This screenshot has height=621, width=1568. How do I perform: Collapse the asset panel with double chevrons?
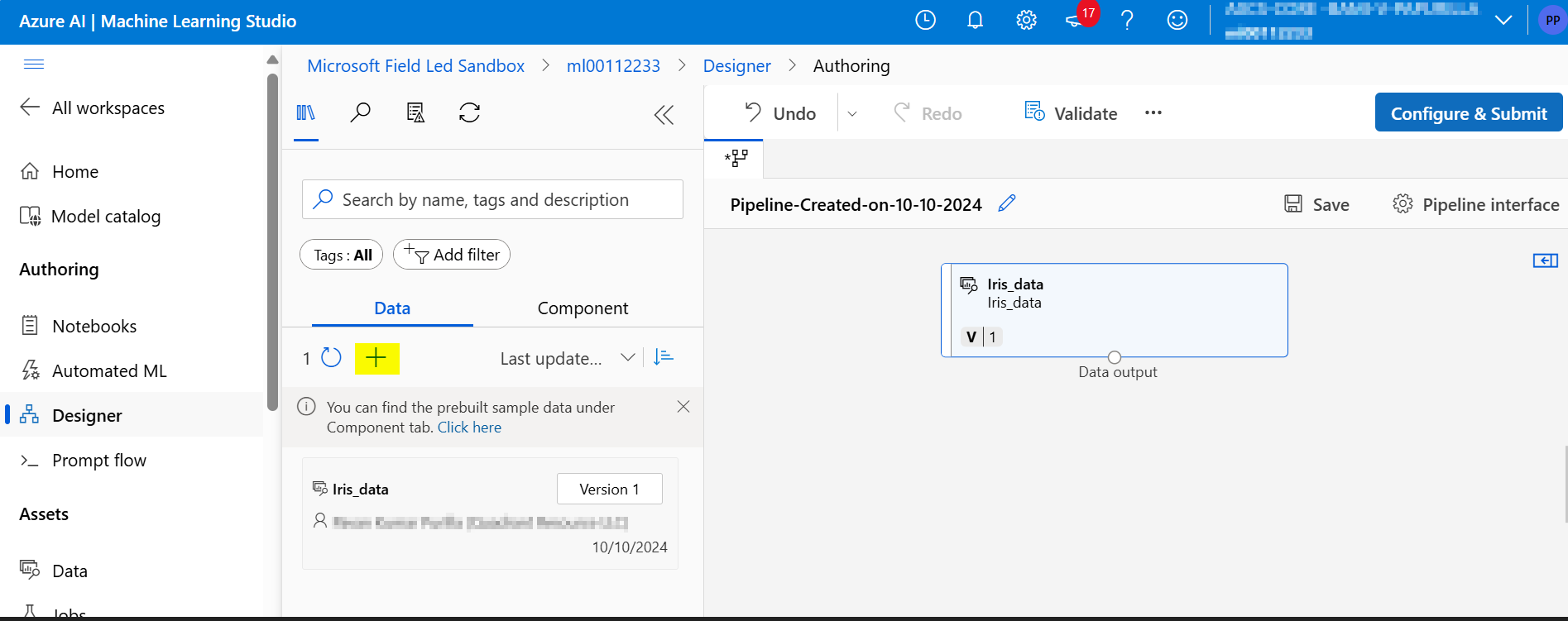(664, 114)
